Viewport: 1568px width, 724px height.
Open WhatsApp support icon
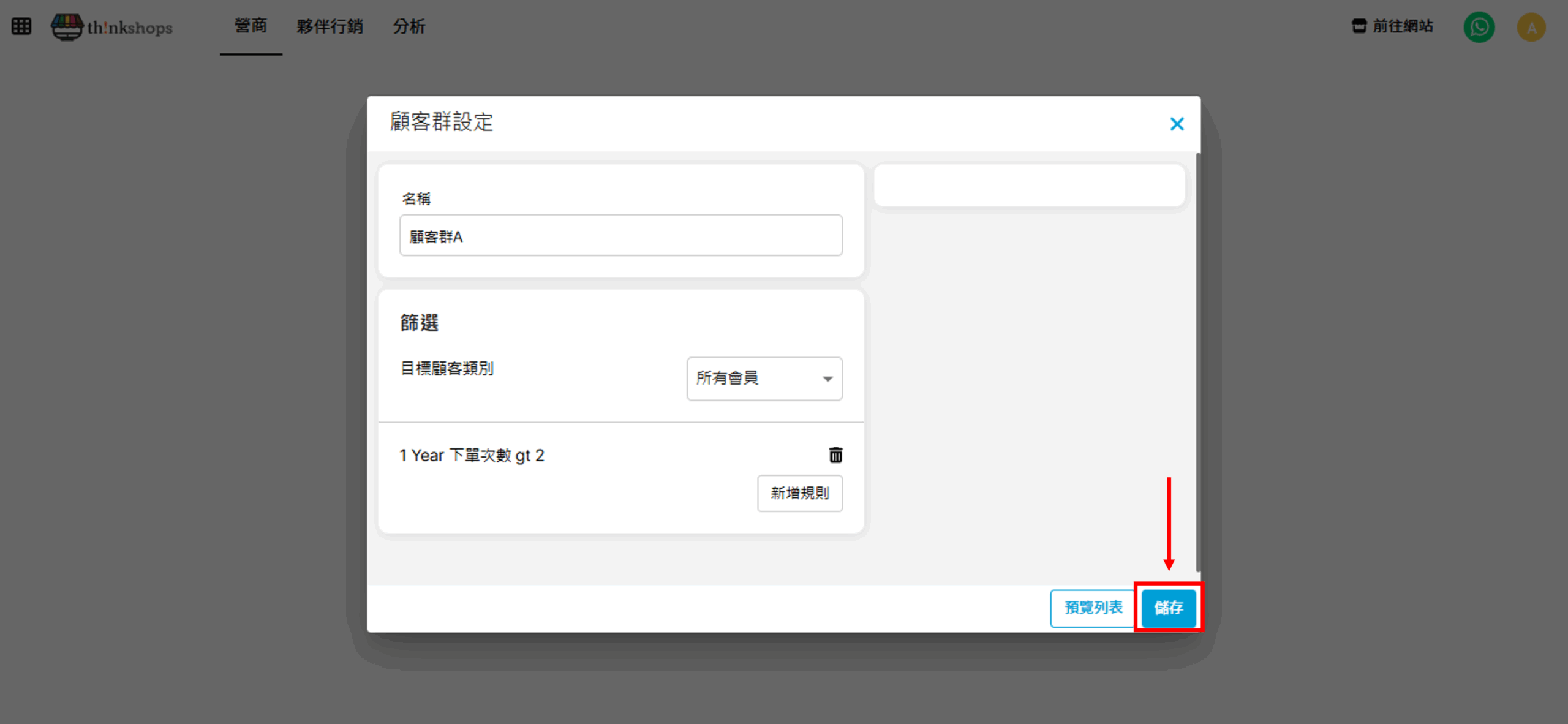tap(1479, 27)
